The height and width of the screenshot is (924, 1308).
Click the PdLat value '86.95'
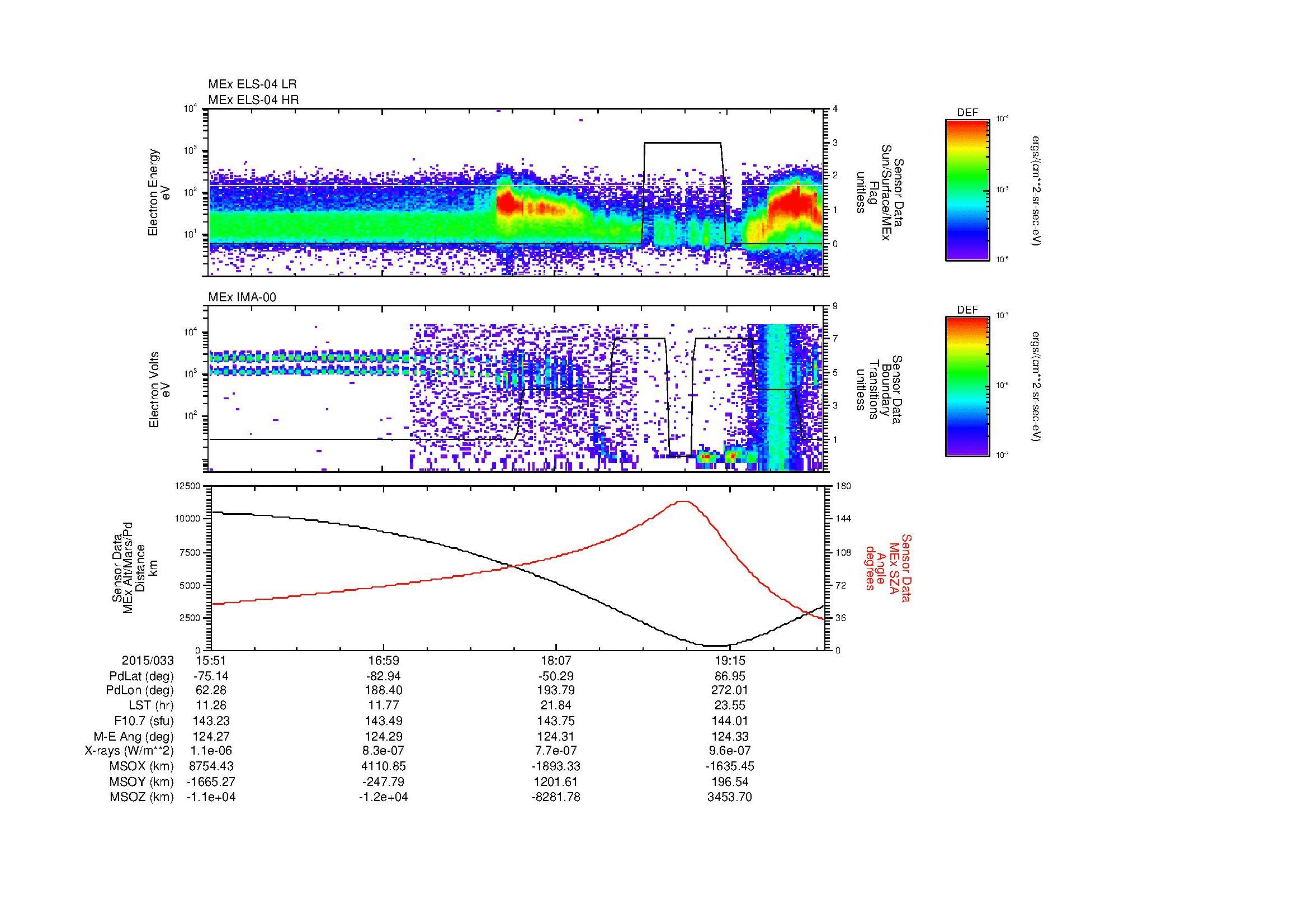click(730, 676)
